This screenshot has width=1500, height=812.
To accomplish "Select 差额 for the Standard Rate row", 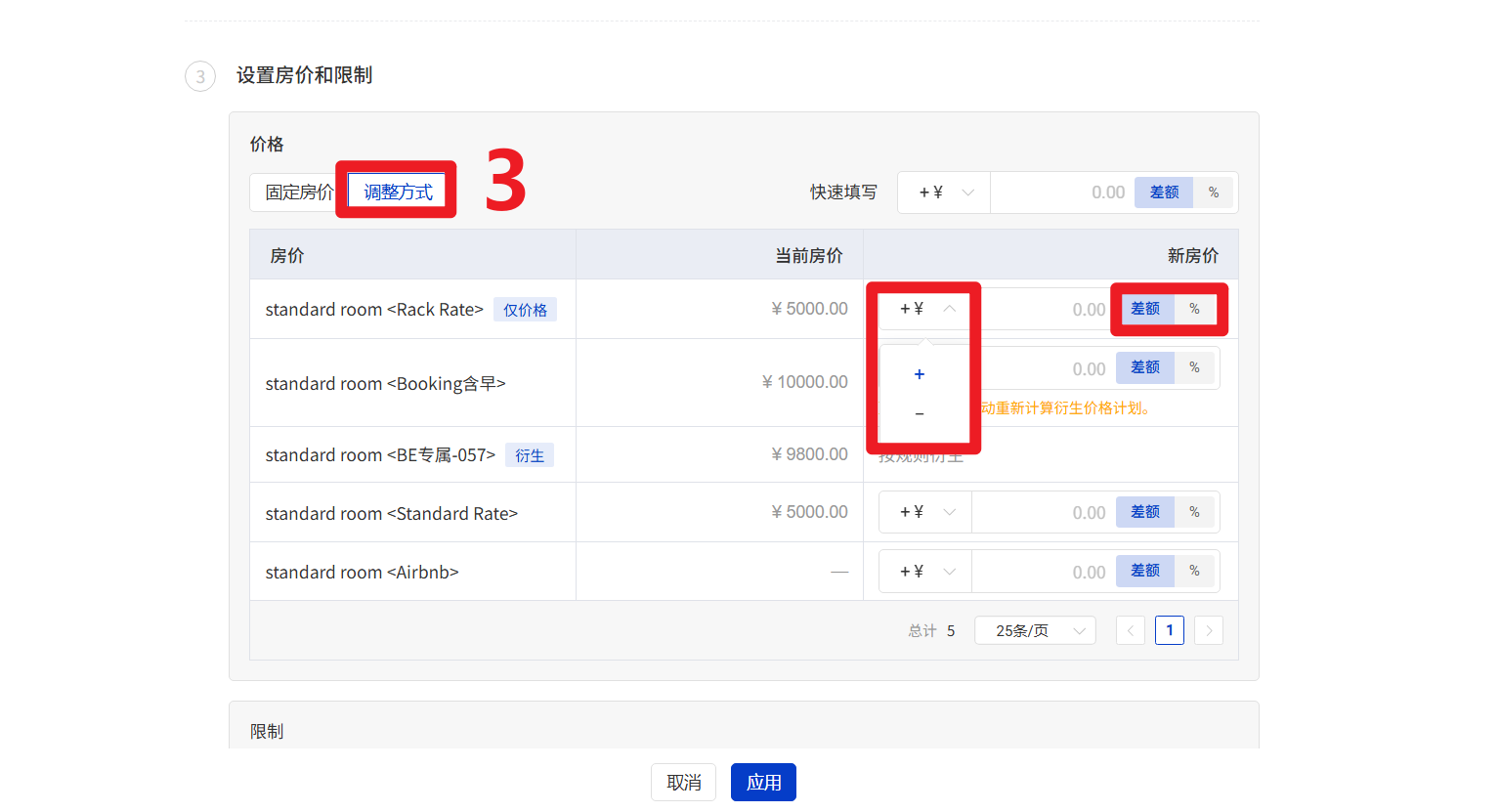I will (1145, 512).
